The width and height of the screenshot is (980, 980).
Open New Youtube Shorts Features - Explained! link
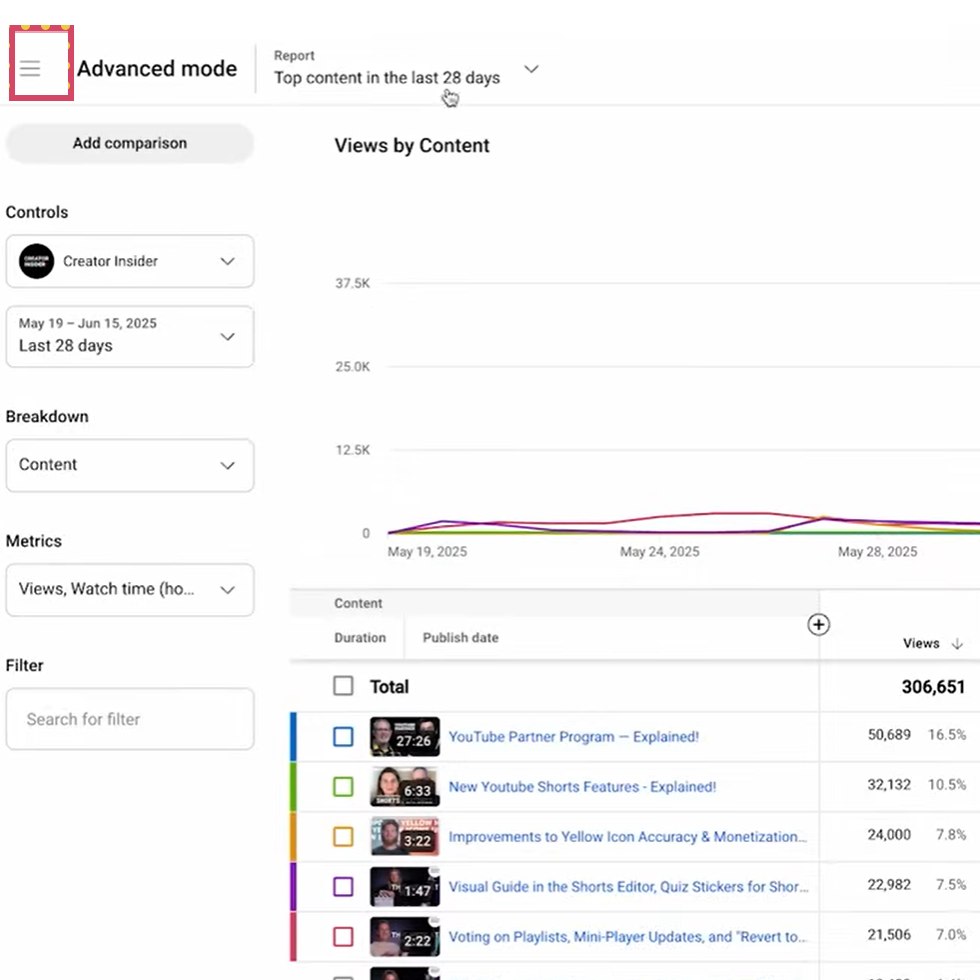click(582, 787)
